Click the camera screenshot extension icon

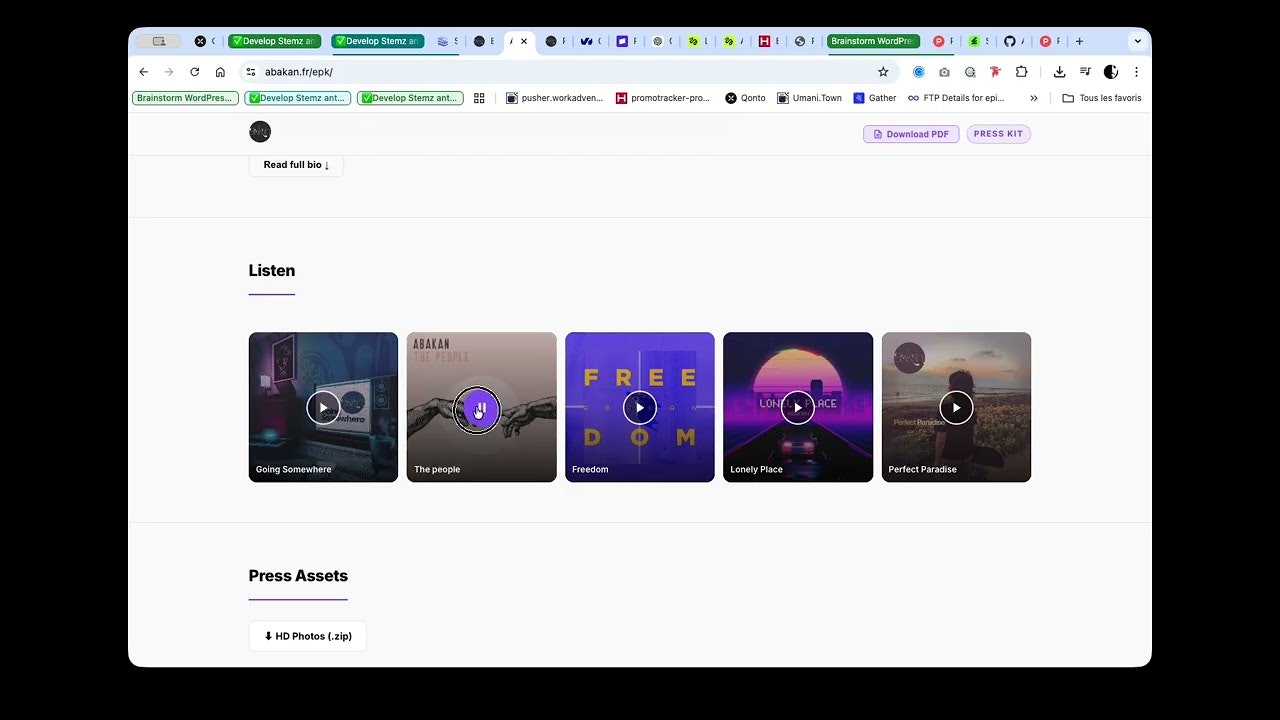(x=944, y=72)
